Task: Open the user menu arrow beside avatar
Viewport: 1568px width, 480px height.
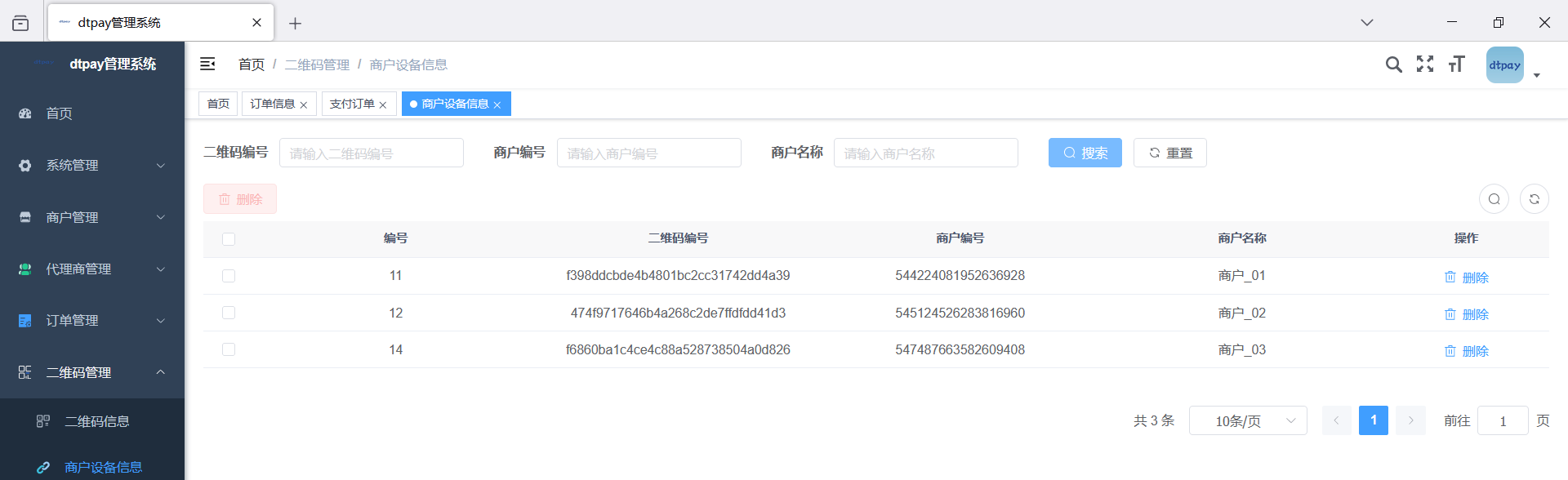Action: 1537,75
